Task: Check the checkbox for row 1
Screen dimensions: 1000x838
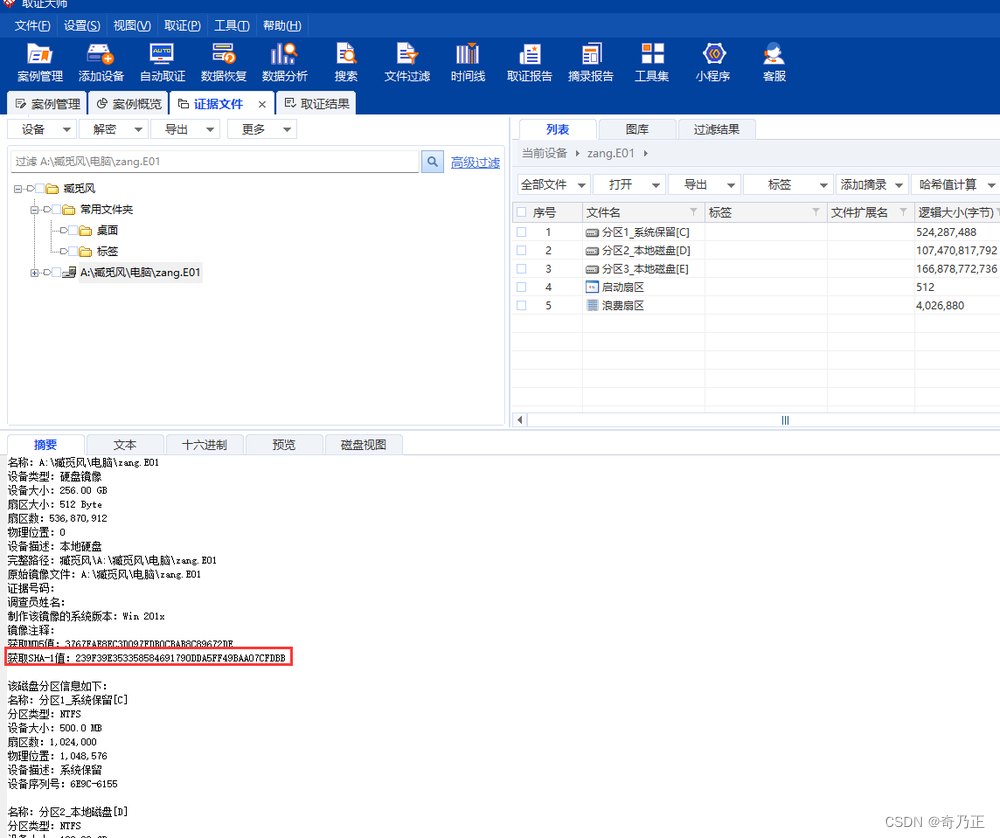Action: pos(521,232)
